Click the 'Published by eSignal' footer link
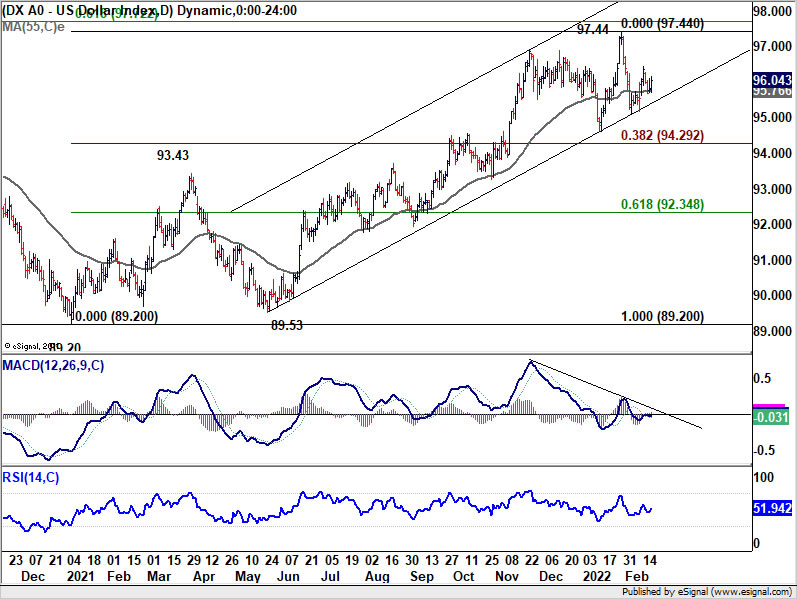The image size is (797, 599). pyautogui.click(x=707, y=591)
